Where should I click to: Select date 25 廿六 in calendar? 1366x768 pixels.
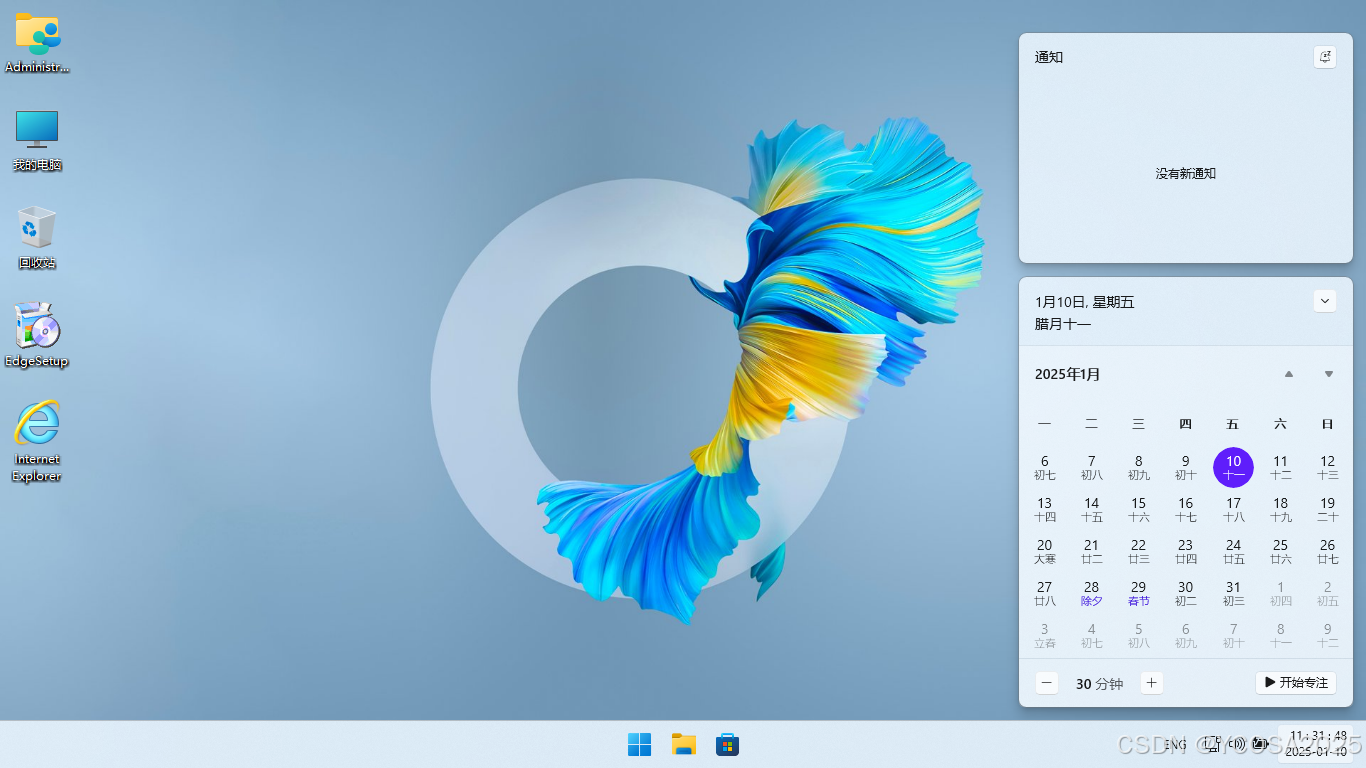coord(1280,551)
